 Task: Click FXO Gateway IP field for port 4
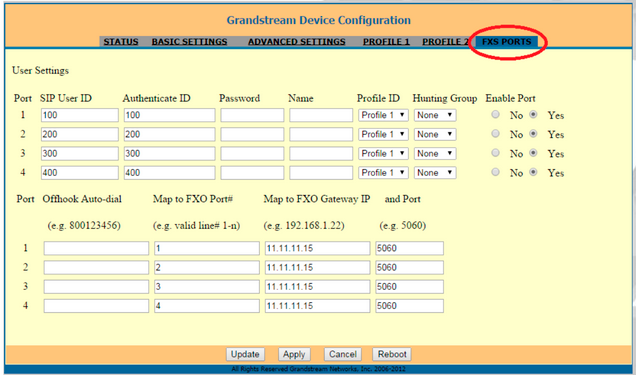point(318,306)
